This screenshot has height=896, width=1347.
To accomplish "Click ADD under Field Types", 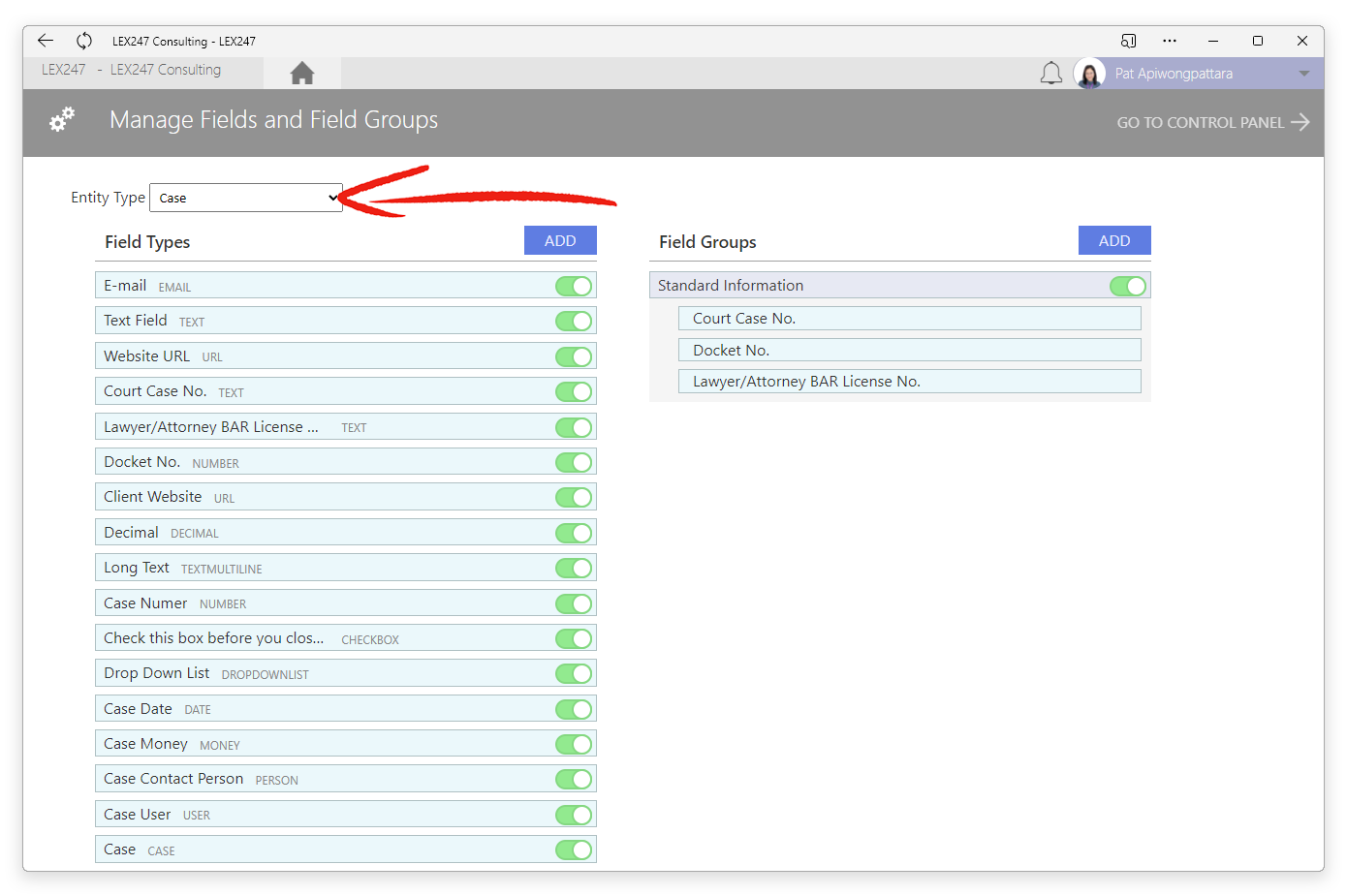I will coord(560,239).
